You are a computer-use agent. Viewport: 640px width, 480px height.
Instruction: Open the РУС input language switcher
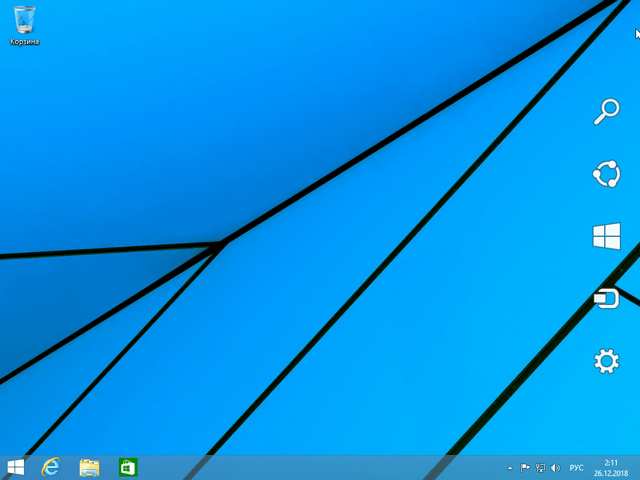577,467
